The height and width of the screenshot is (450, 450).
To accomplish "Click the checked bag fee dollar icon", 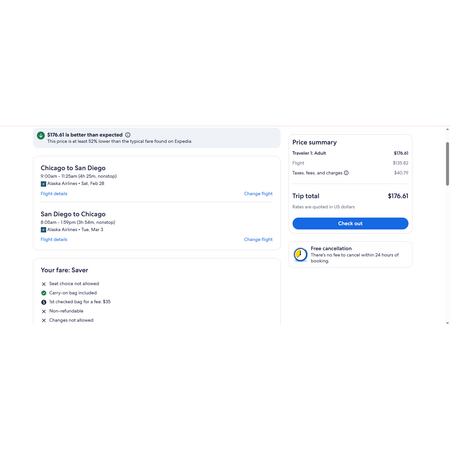I will 44,302.
